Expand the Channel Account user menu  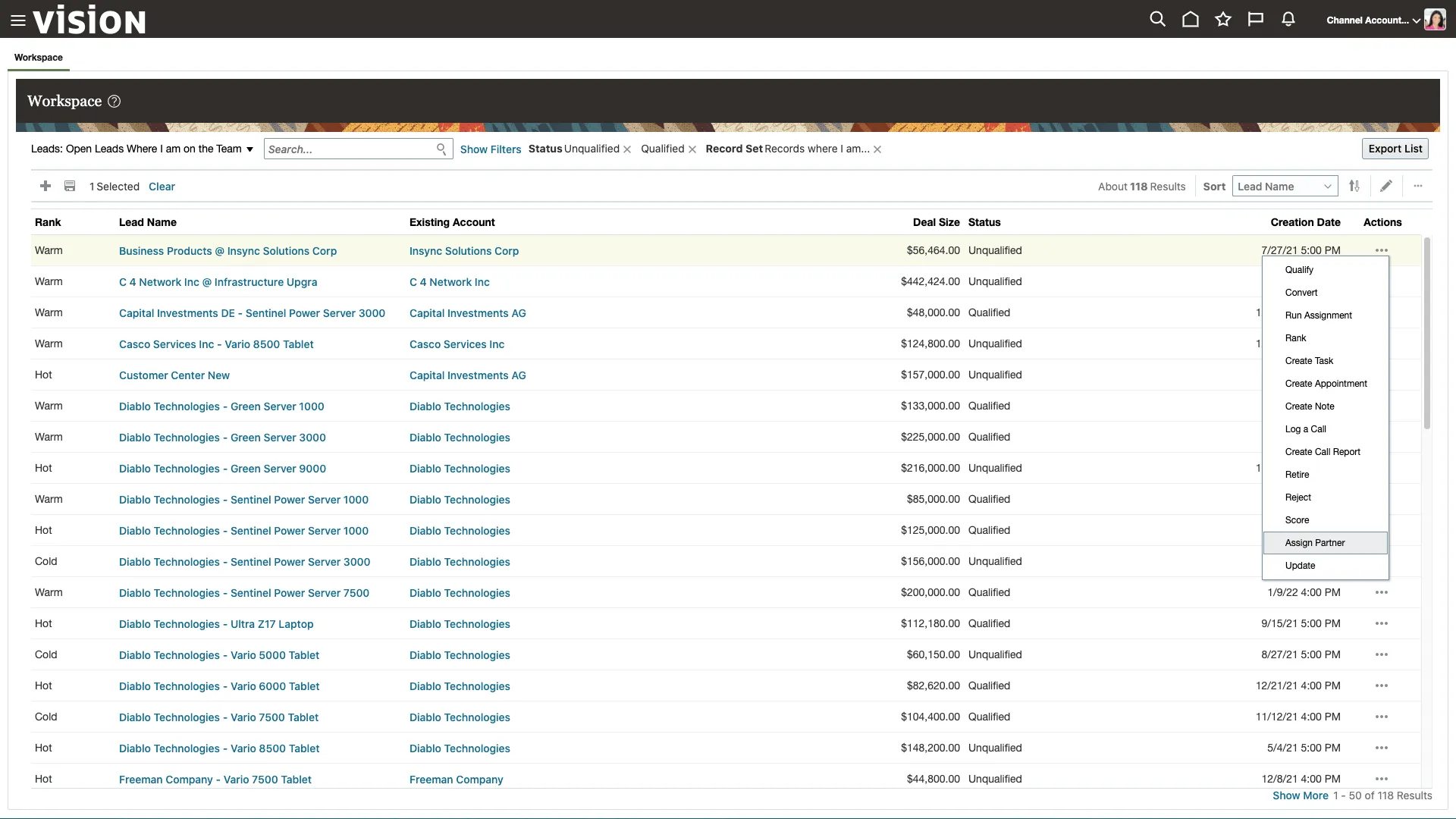pos(1373,20)
